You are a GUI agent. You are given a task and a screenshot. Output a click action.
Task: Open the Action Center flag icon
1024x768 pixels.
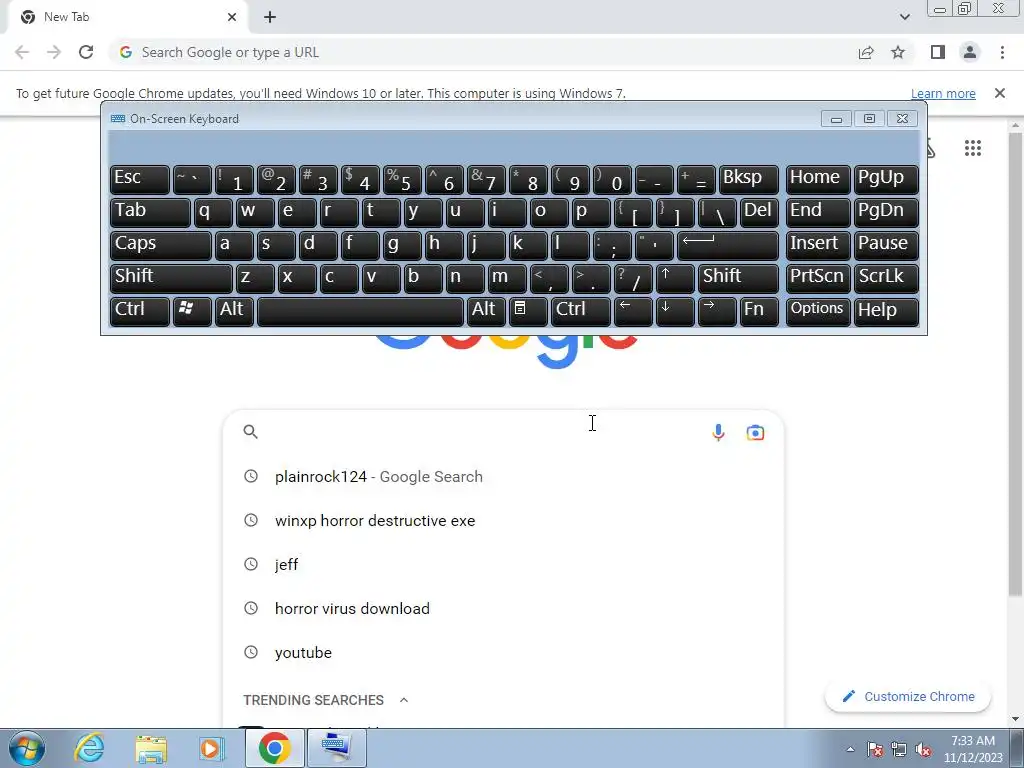[875, 749]
